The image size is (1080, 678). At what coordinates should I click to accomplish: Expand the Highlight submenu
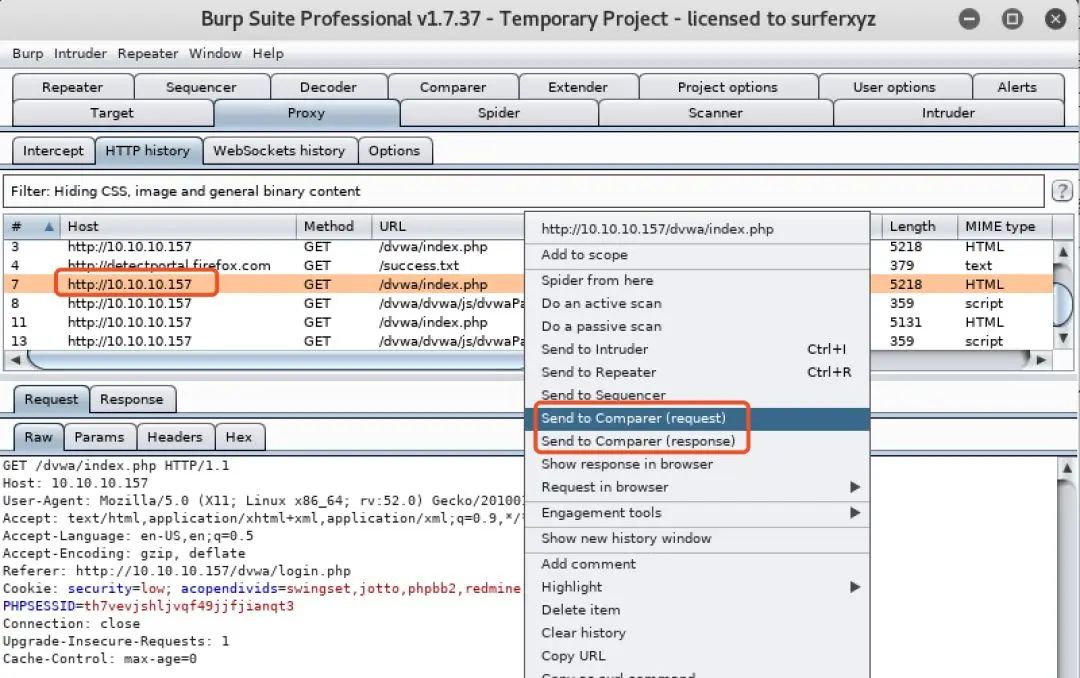click(x=855, y=587)
